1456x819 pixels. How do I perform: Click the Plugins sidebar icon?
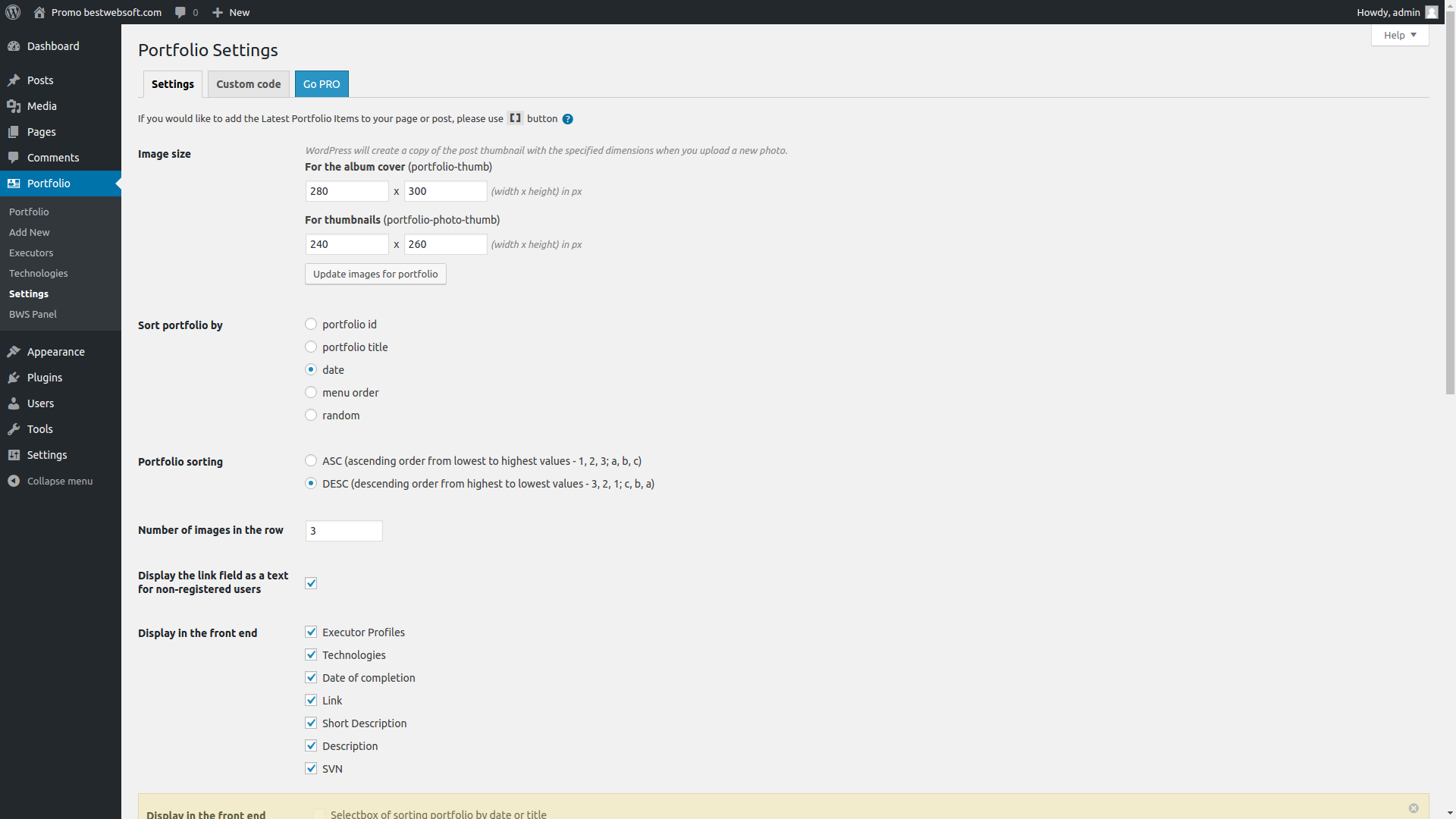[x=14, y=376]
